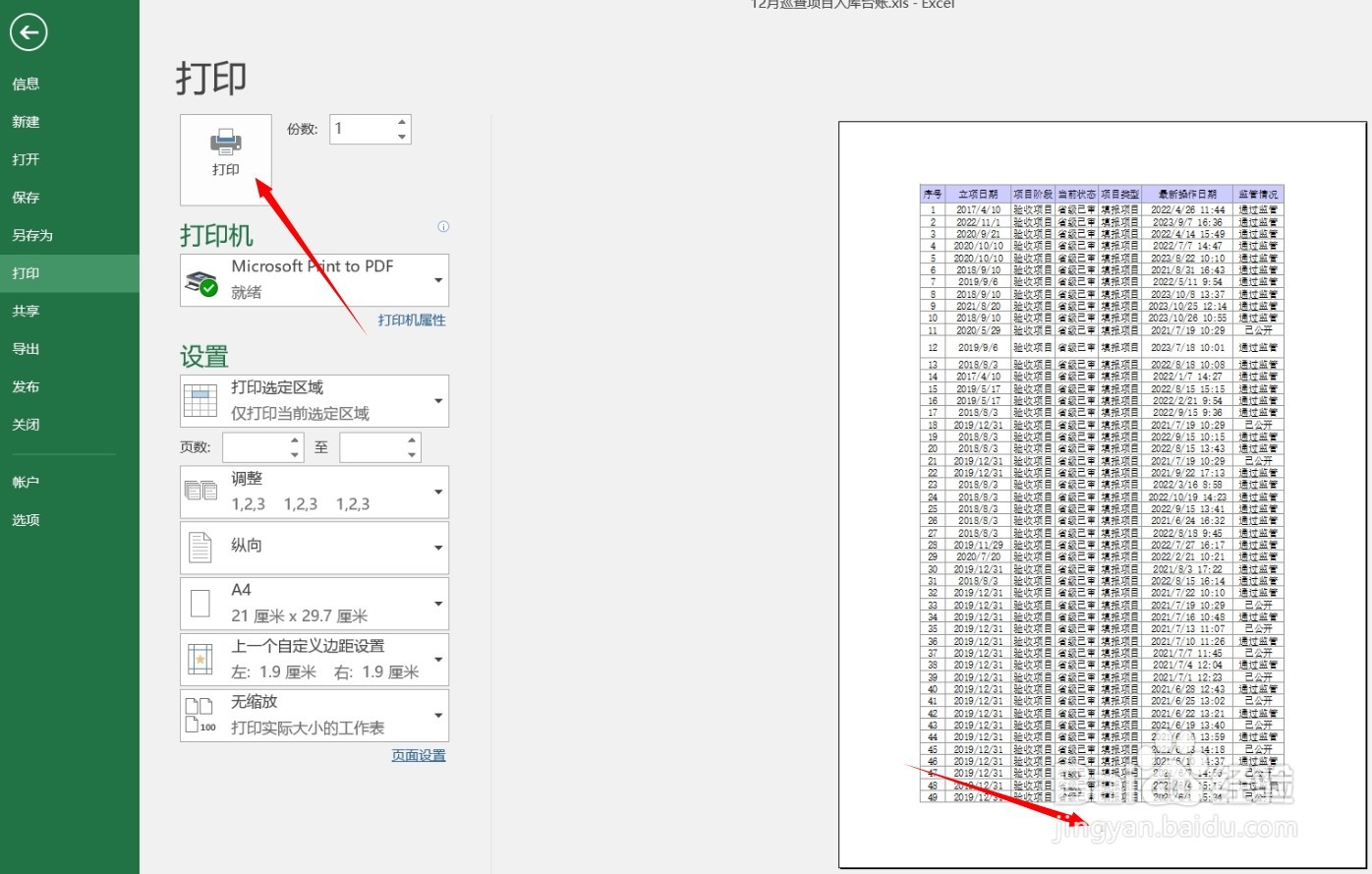This screenshot has width=1372, height=874.
Task: Click the page-from 页数 input field
Action: pos(256,447)
